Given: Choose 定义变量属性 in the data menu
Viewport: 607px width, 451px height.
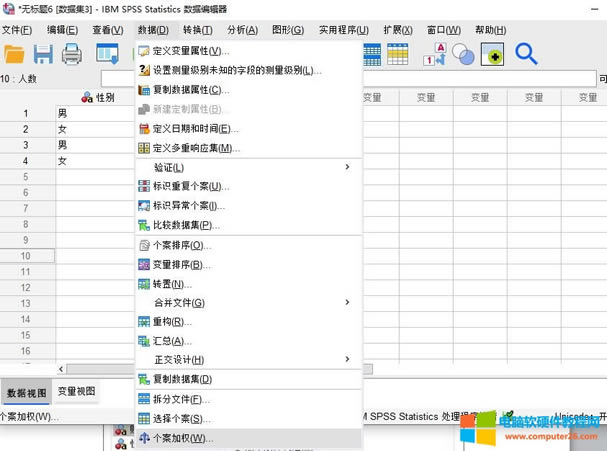Looking at the screenshot, I should tap(190, 51).
